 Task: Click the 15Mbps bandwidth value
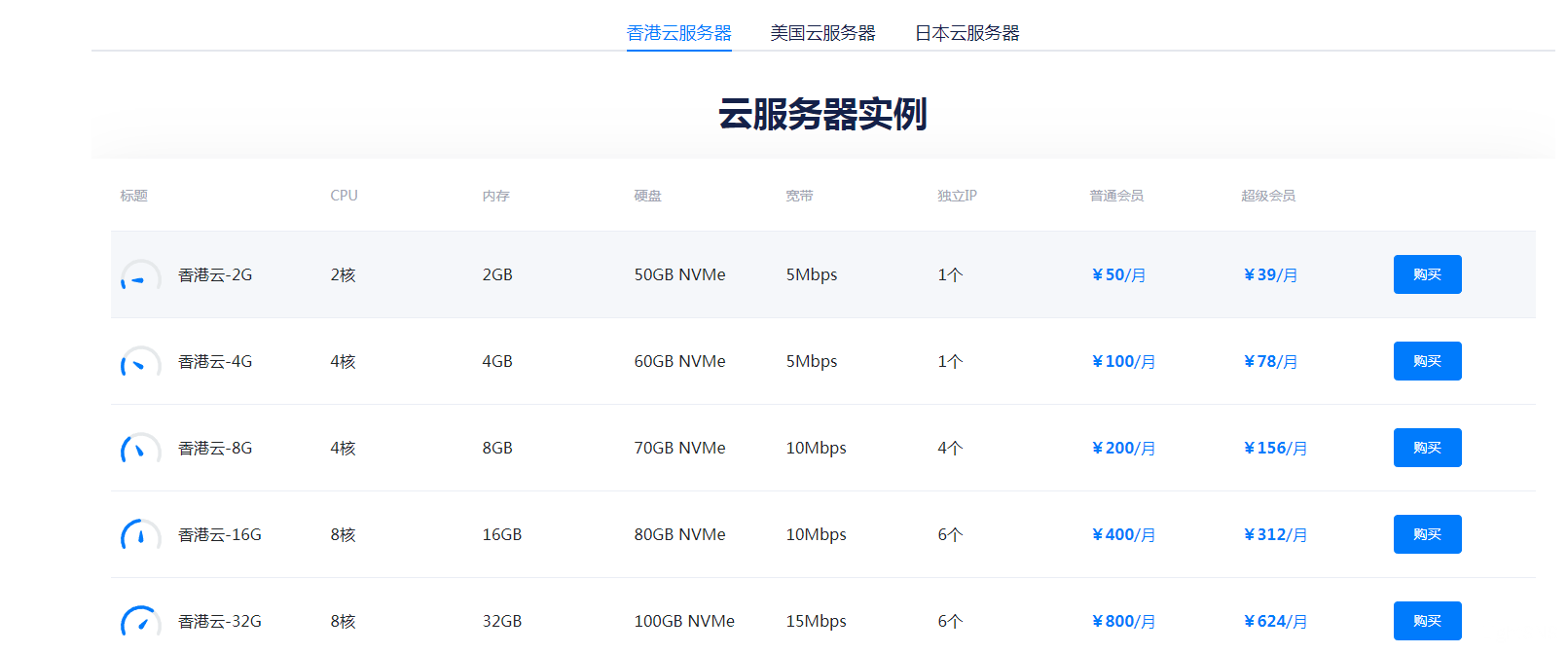point(817,622)
